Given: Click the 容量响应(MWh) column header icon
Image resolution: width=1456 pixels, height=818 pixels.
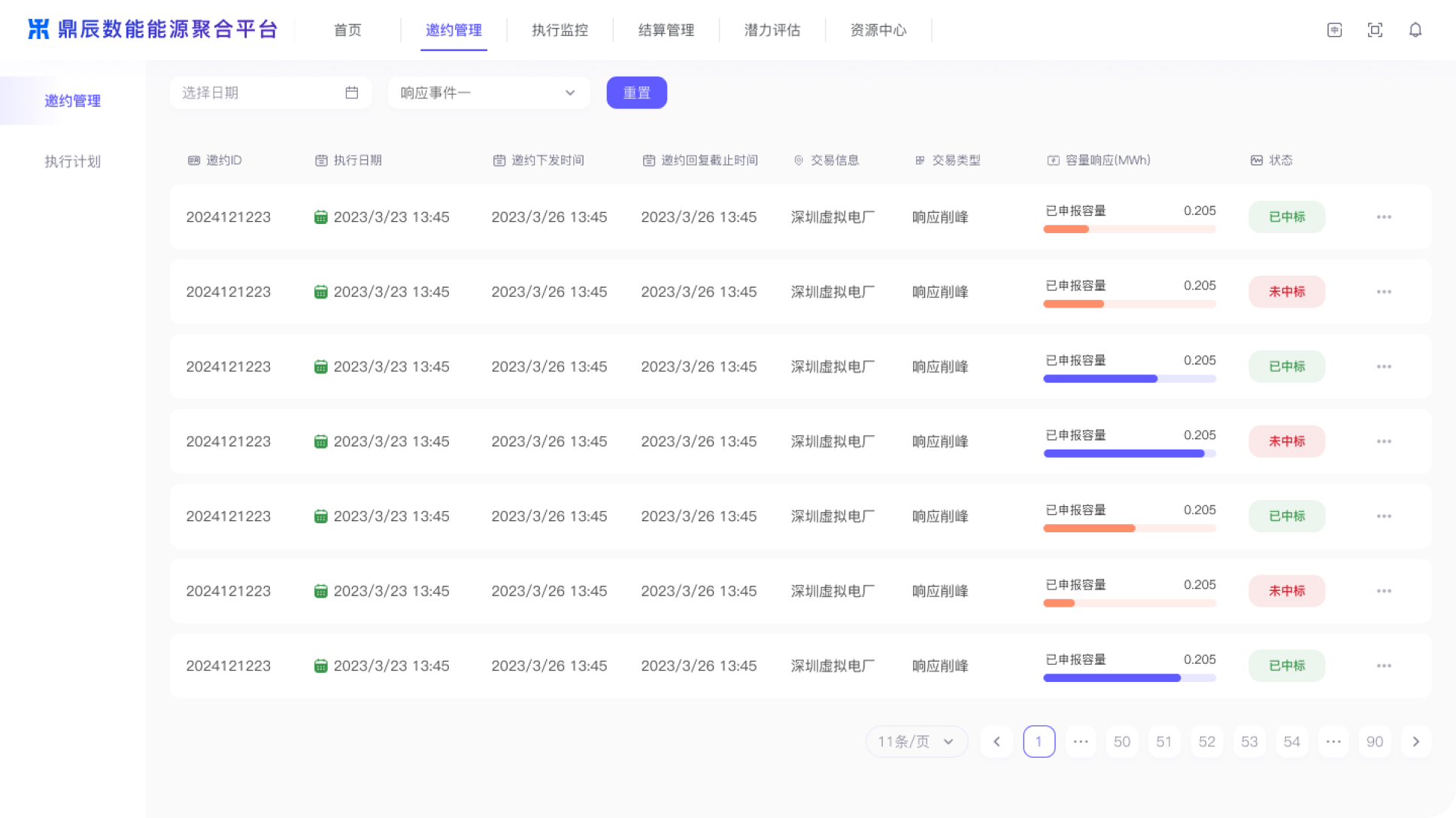Looking at the screenshot, I should point(1054,160).
